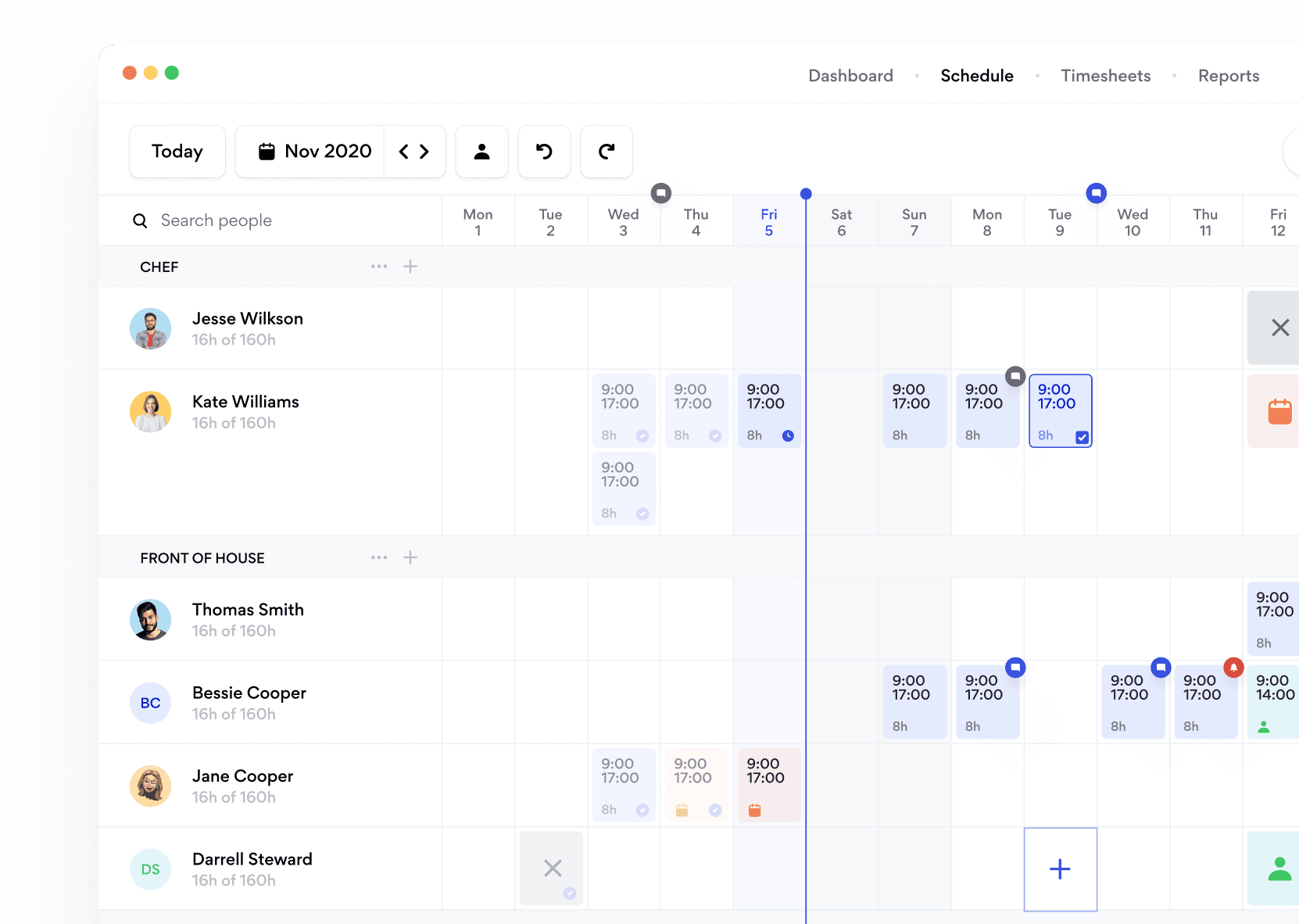The image size is (1299, 924).
Task: Click the undo arrow in the toolbar
Action: pyautogui.click(x=544, y=152)
